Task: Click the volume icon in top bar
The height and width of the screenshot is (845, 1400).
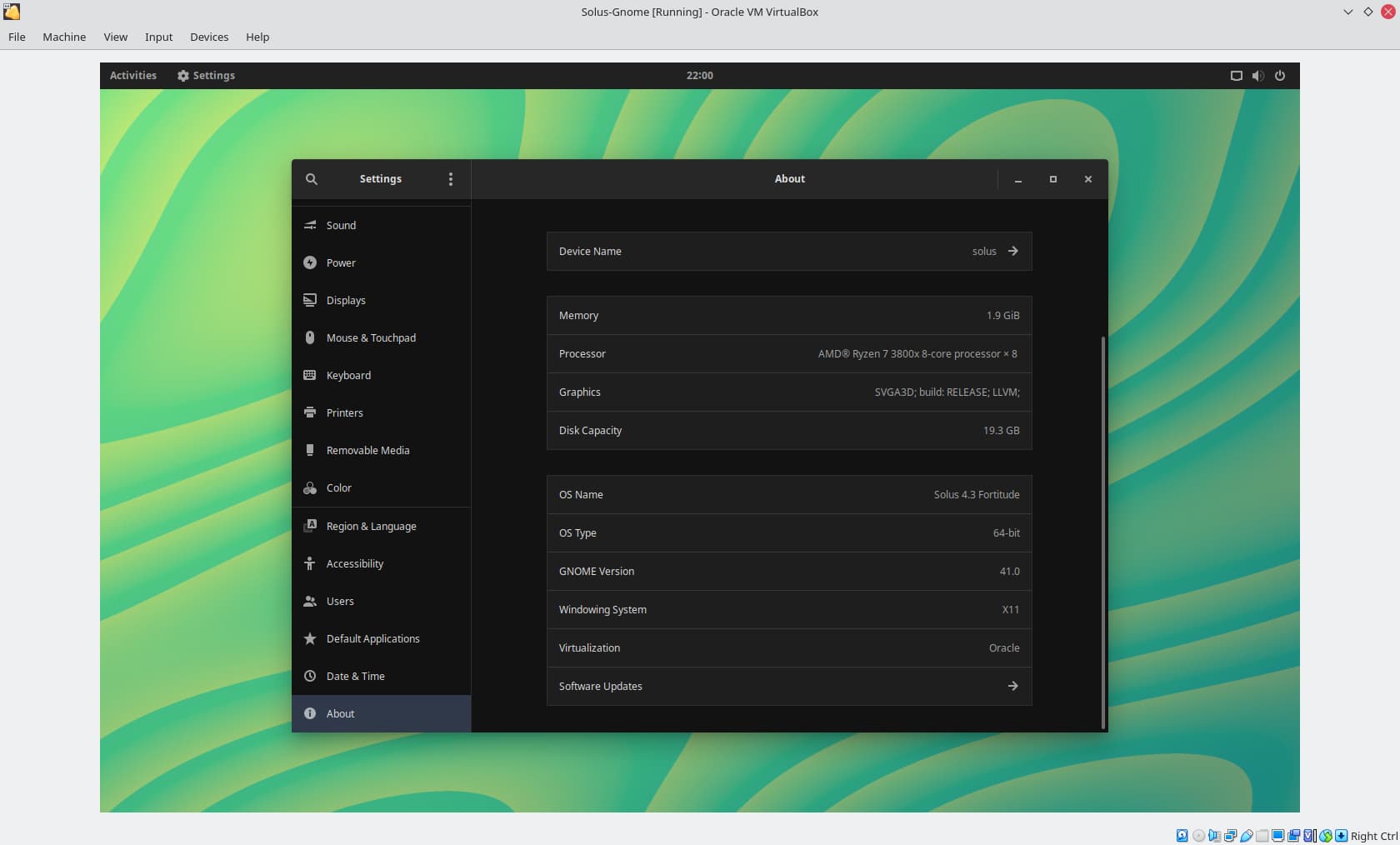Action: tap(1258, 76)
